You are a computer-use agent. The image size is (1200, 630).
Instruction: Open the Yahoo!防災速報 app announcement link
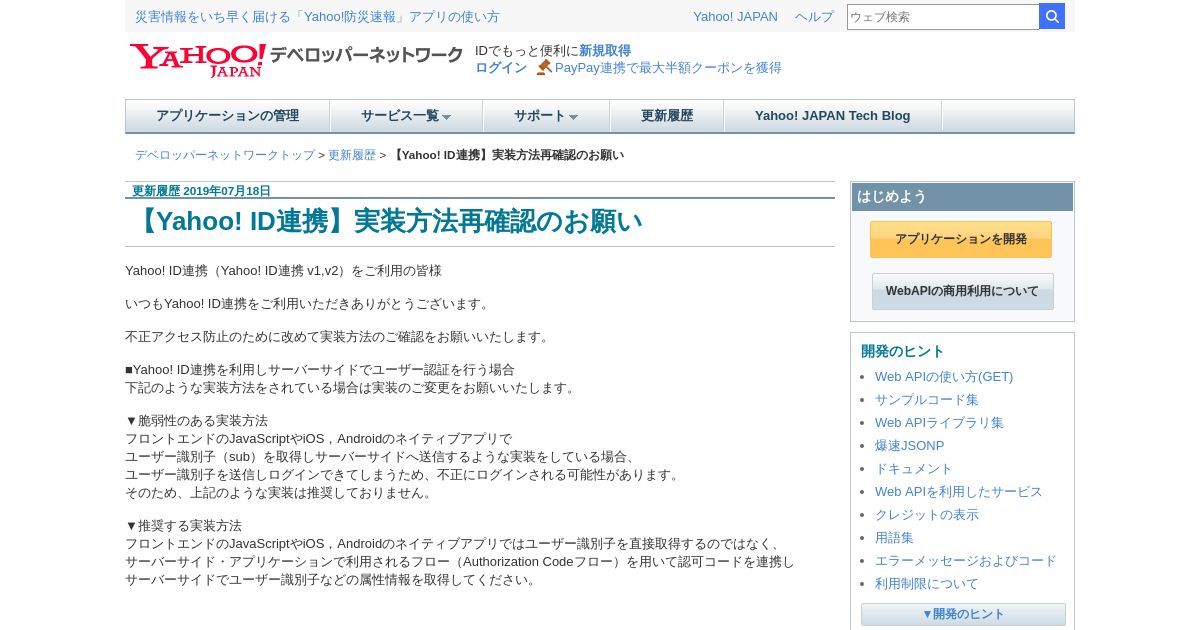(317, 17)
